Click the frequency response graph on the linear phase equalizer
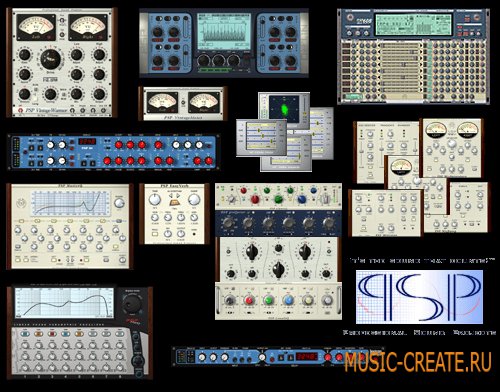Image resolution: width=500 pixels, height=392 pixels. [64, 302]
